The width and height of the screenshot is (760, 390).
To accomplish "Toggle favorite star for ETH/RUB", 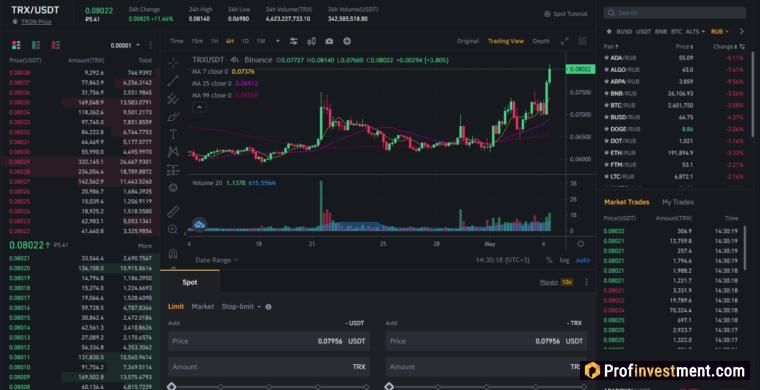I will coord(606,153).
